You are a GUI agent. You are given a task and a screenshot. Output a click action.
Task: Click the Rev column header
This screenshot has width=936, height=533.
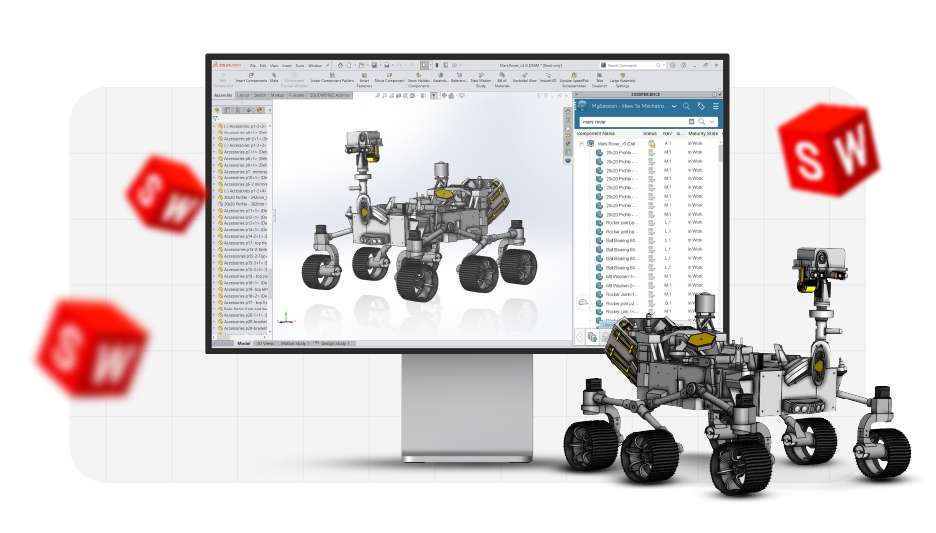coord(667,134)
